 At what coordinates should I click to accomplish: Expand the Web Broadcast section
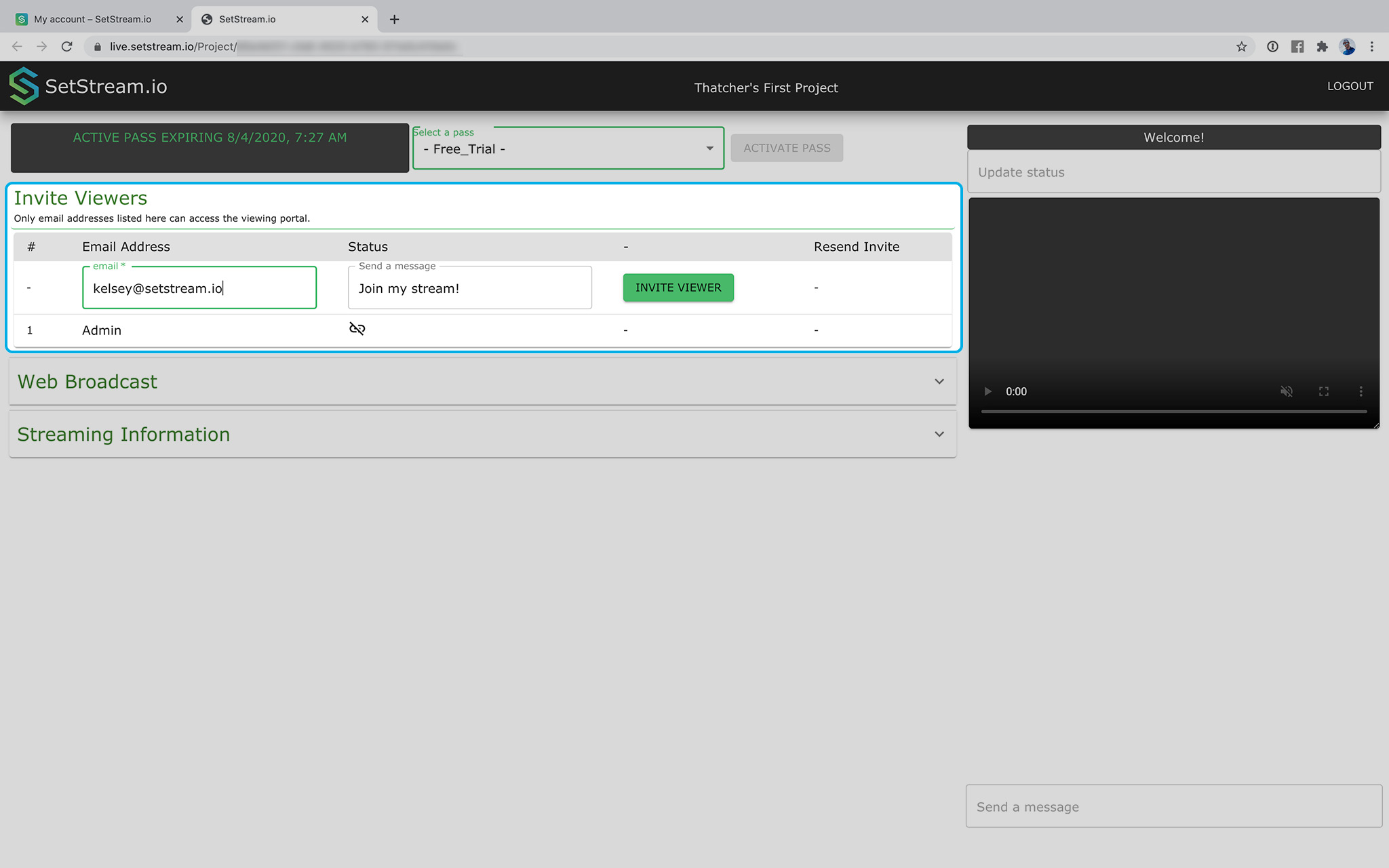[483, 382]
